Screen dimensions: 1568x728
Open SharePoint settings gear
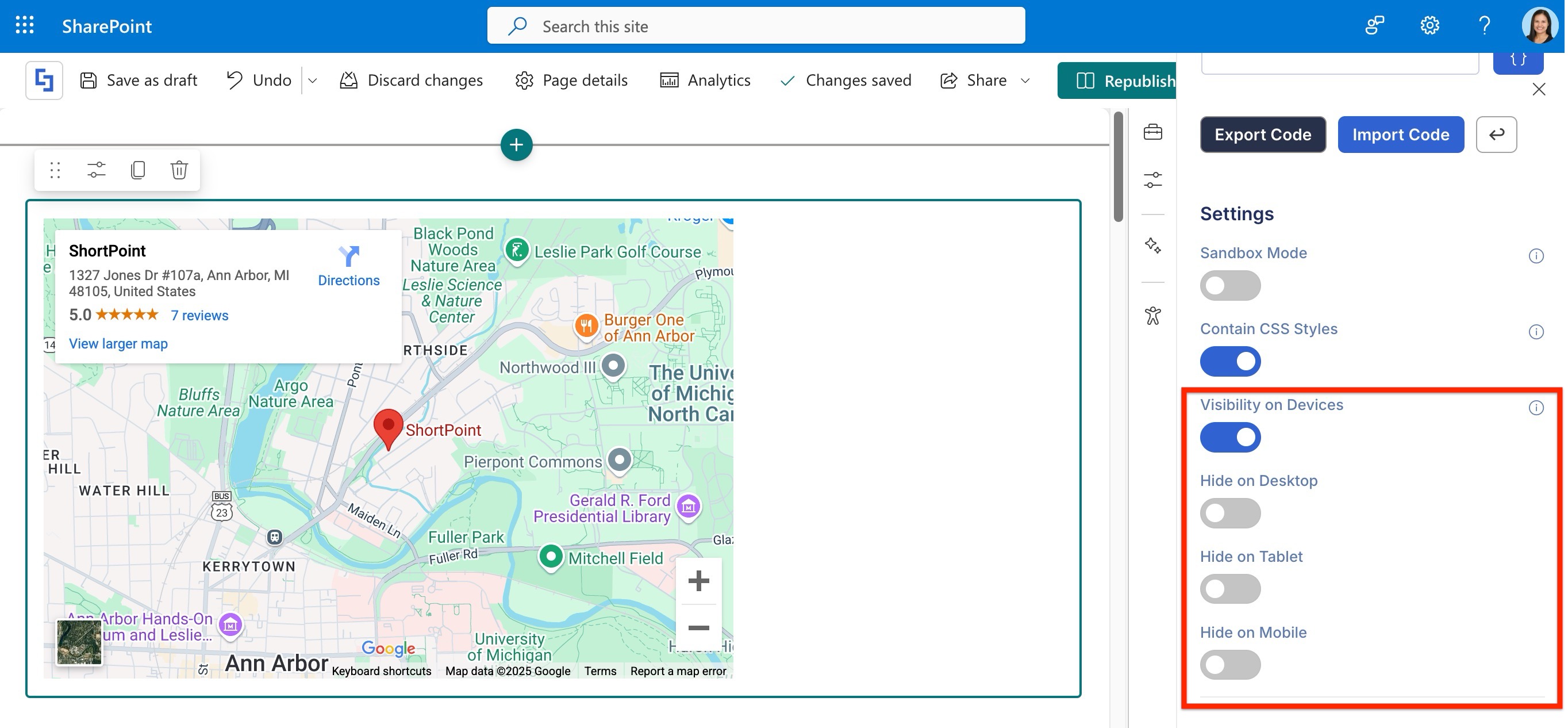click(1429, 25)
